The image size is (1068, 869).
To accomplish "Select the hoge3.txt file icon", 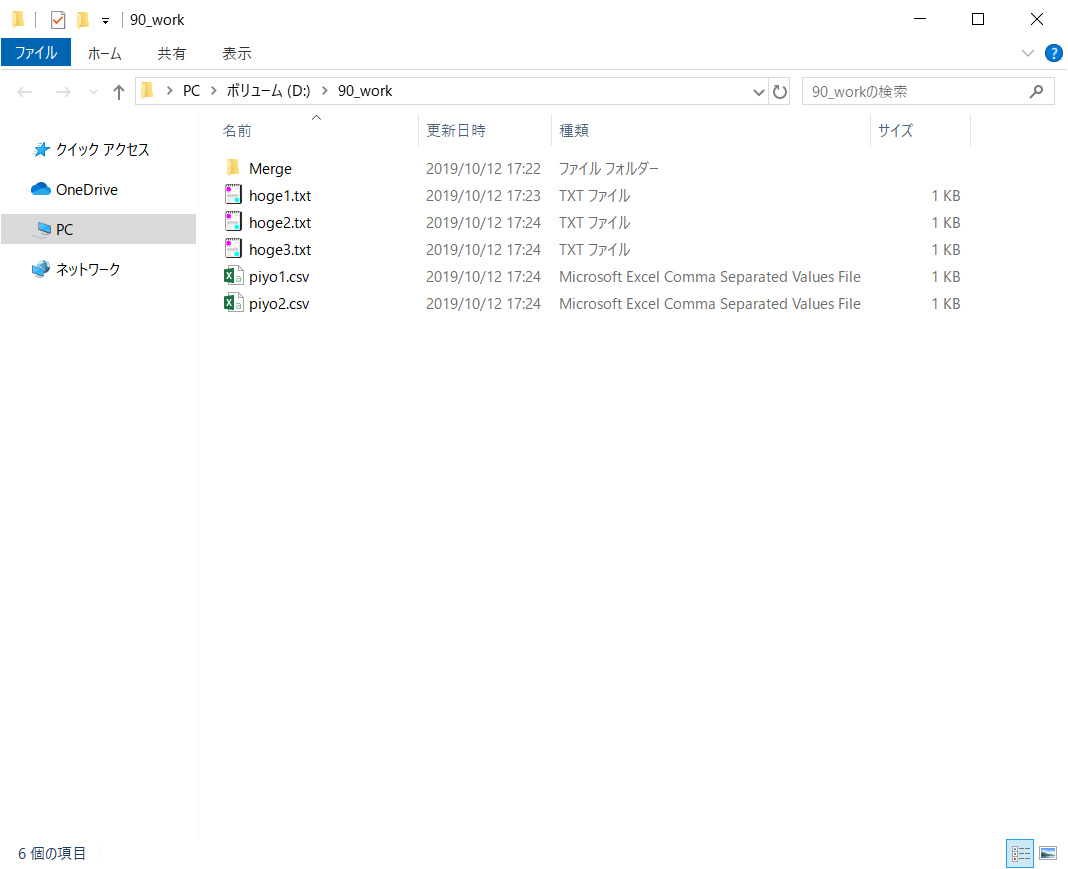I will 233,249.
